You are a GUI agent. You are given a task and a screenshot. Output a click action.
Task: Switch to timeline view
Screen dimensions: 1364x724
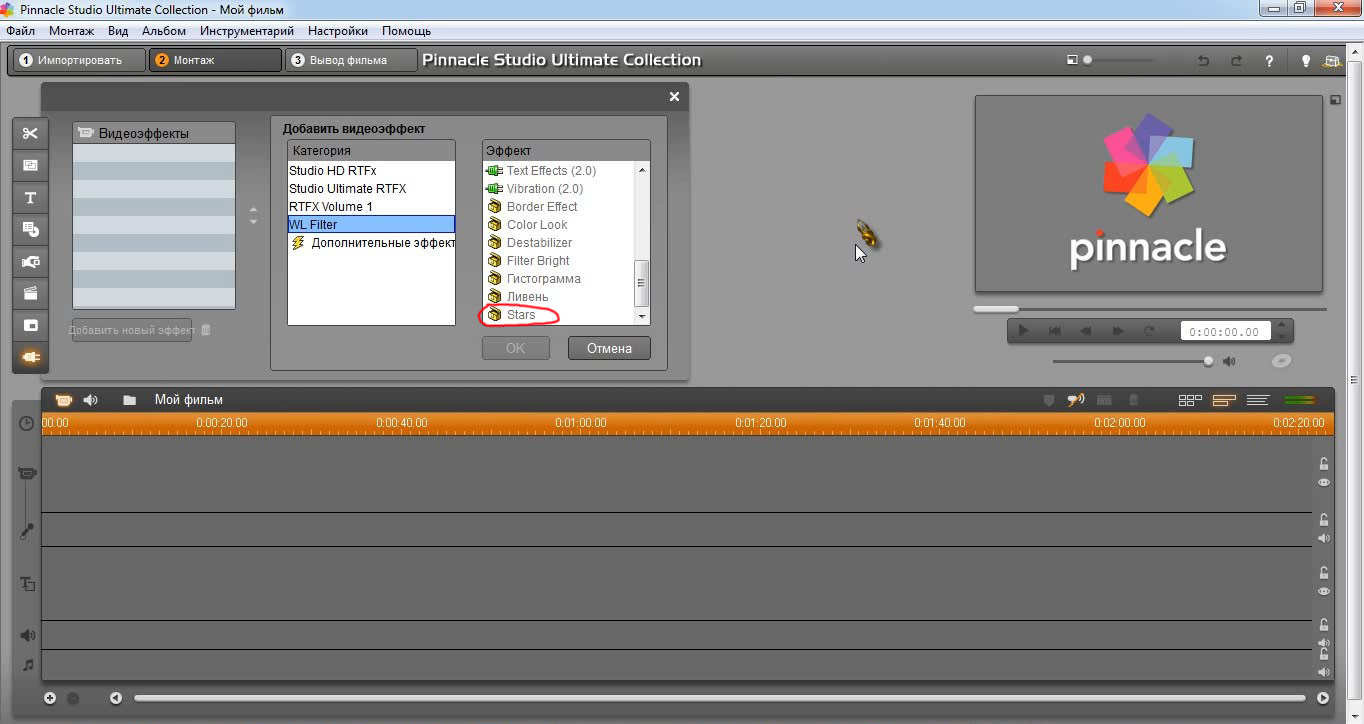[1224, 400]
